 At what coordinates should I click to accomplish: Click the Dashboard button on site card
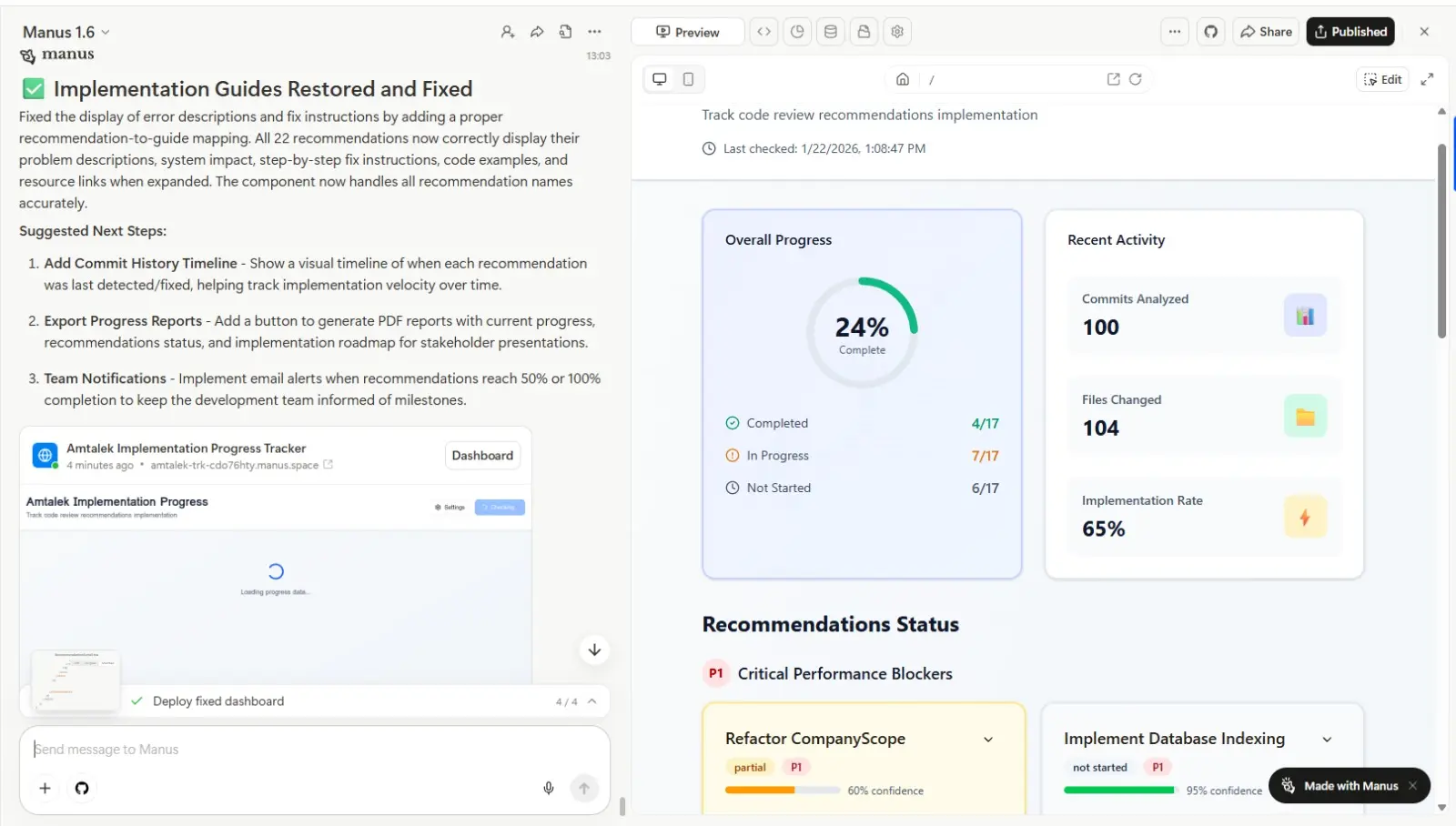[482, 456]
